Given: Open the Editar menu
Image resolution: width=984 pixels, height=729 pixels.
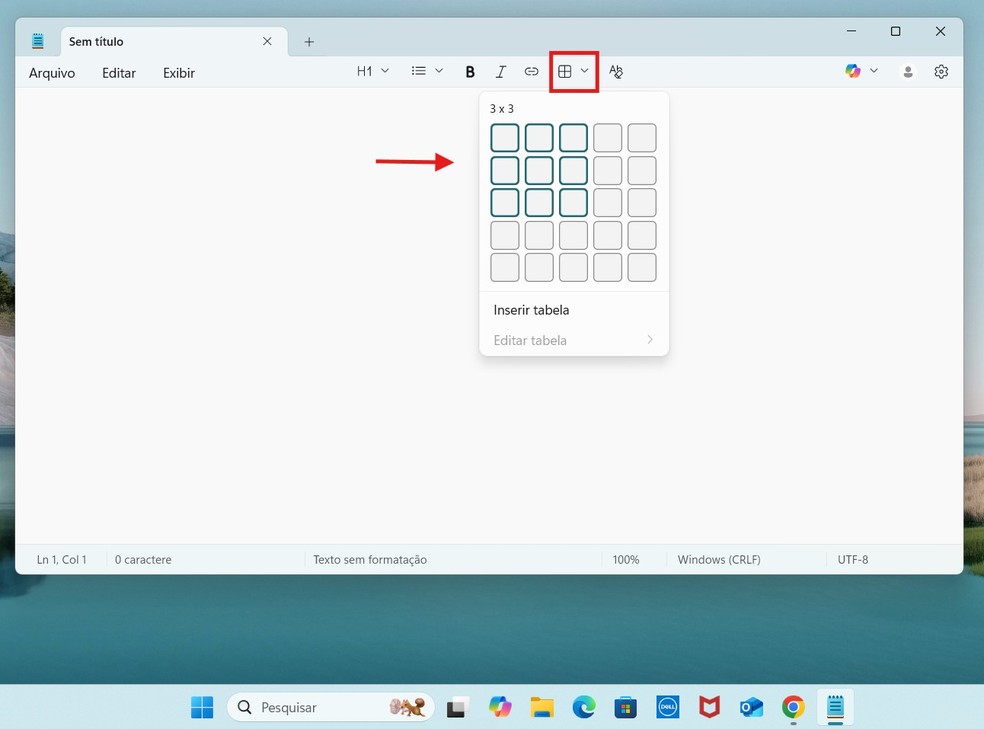Looking at the screenshot, I should click(x=119, y=73).
